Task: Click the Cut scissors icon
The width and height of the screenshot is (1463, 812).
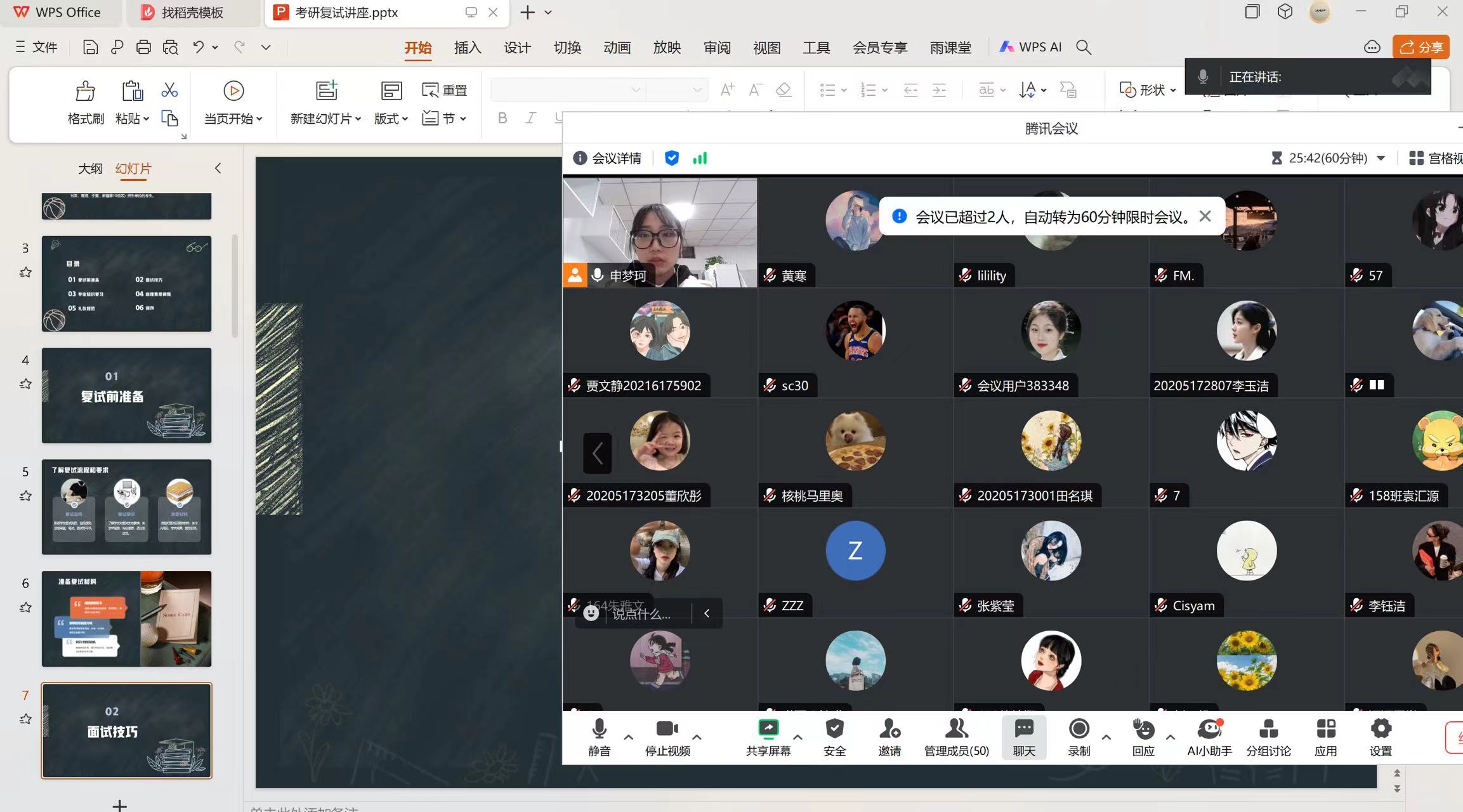Action: (169, 90)
